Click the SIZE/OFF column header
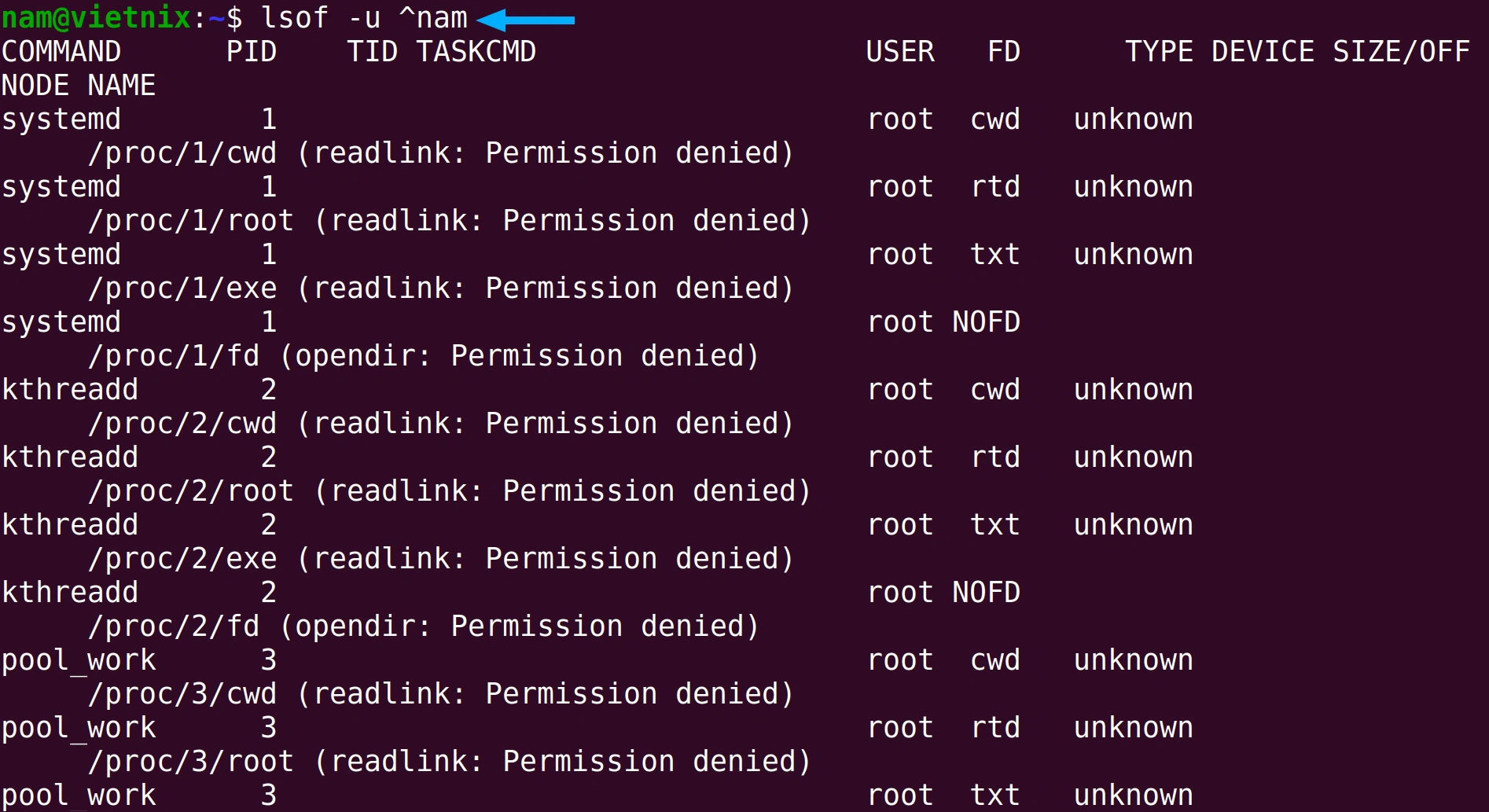This screenshot has width=1489, height=812. [1401, 52]
